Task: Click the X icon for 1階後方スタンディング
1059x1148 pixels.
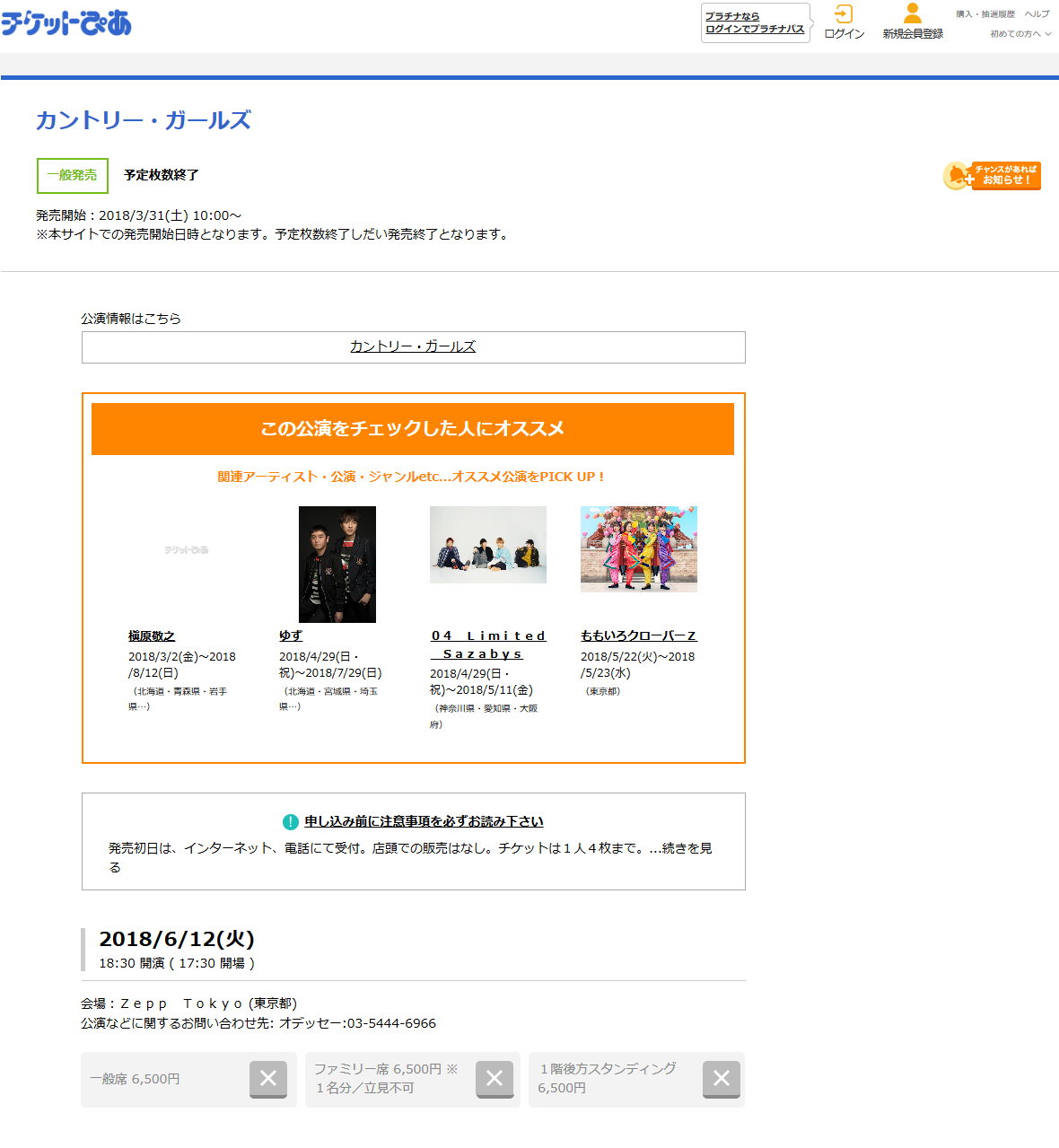Action: (722, 1079)
